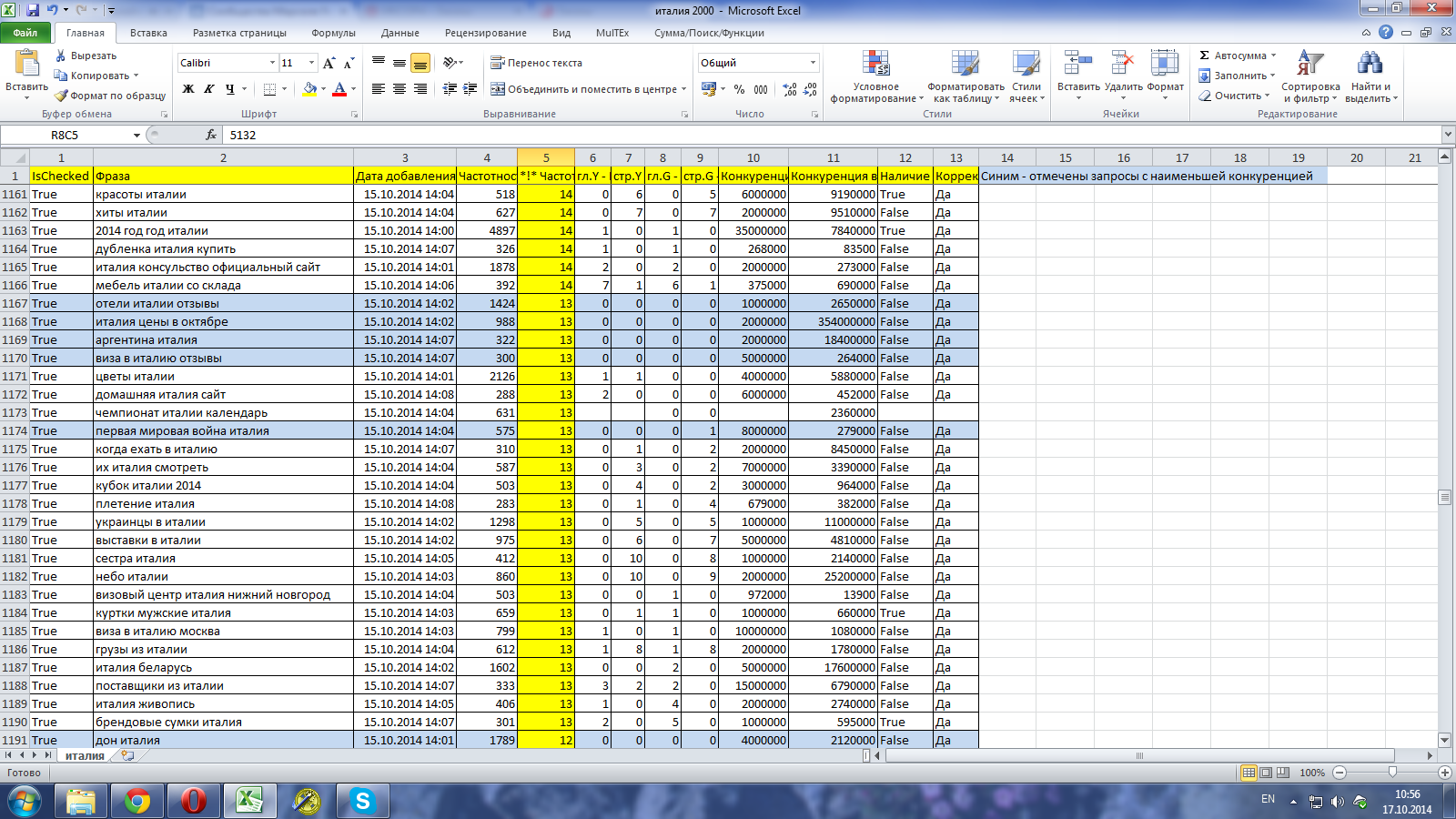Click the Merge and Center icon
Viewport: 1456px width, 819px height.
(x=498, y=89)
